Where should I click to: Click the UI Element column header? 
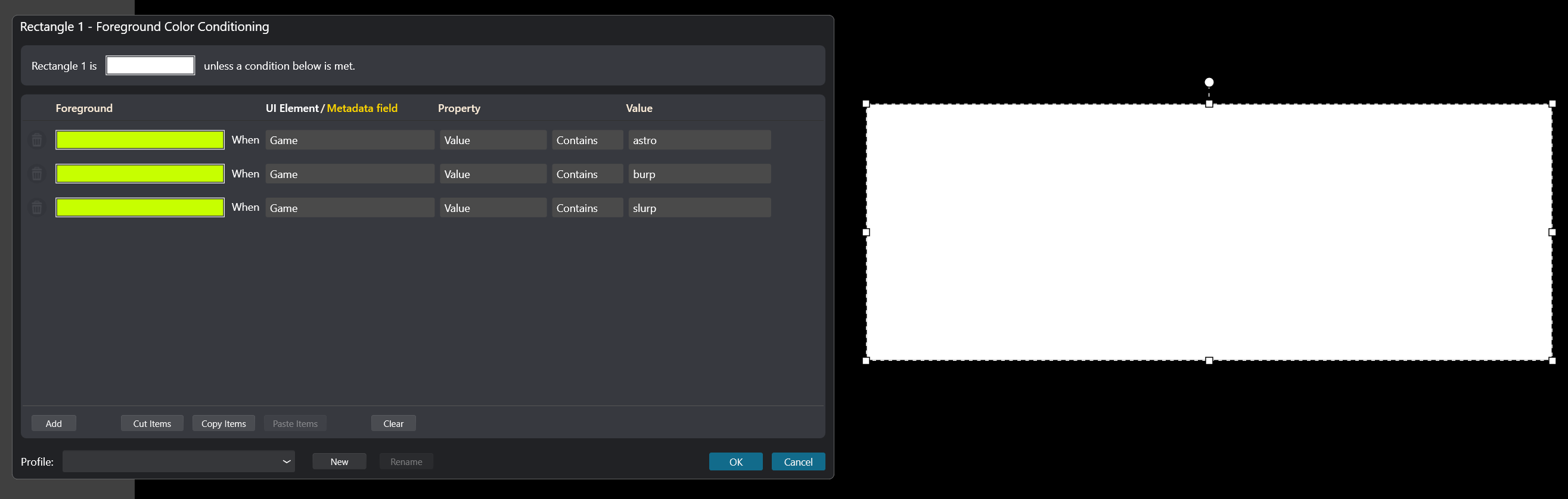point(292,108)
